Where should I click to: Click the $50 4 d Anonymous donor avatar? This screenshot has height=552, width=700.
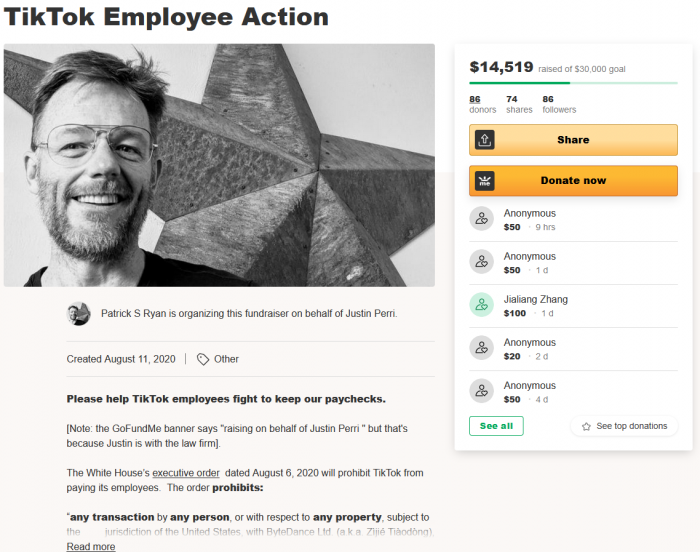click(x=482, y=391)
